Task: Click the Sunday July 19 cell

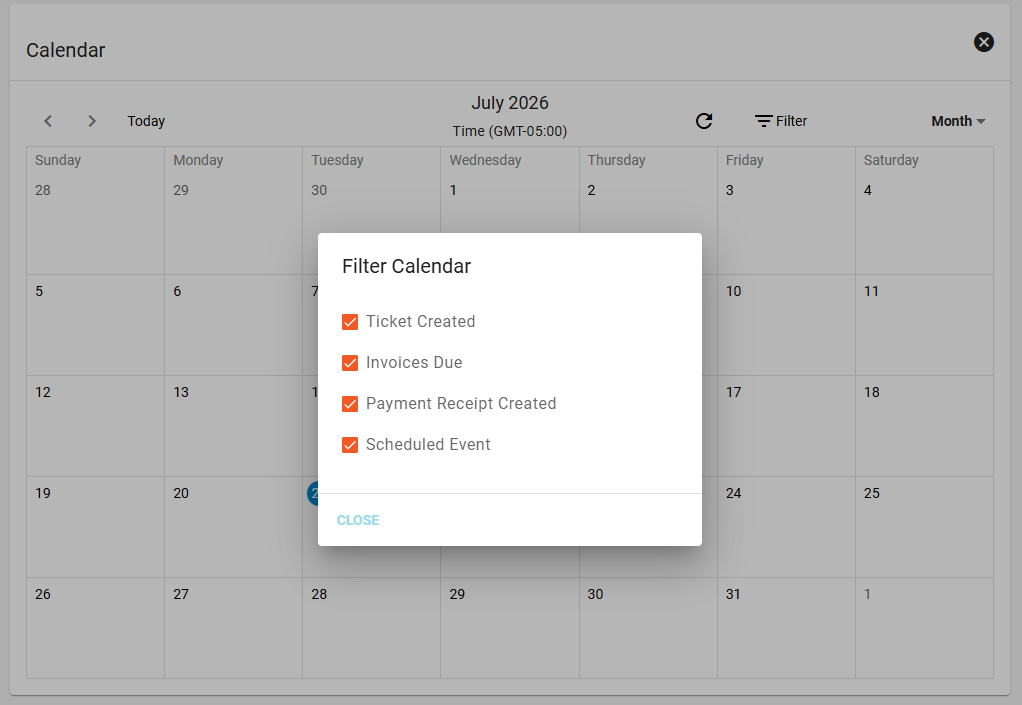Action: (95, 527)
